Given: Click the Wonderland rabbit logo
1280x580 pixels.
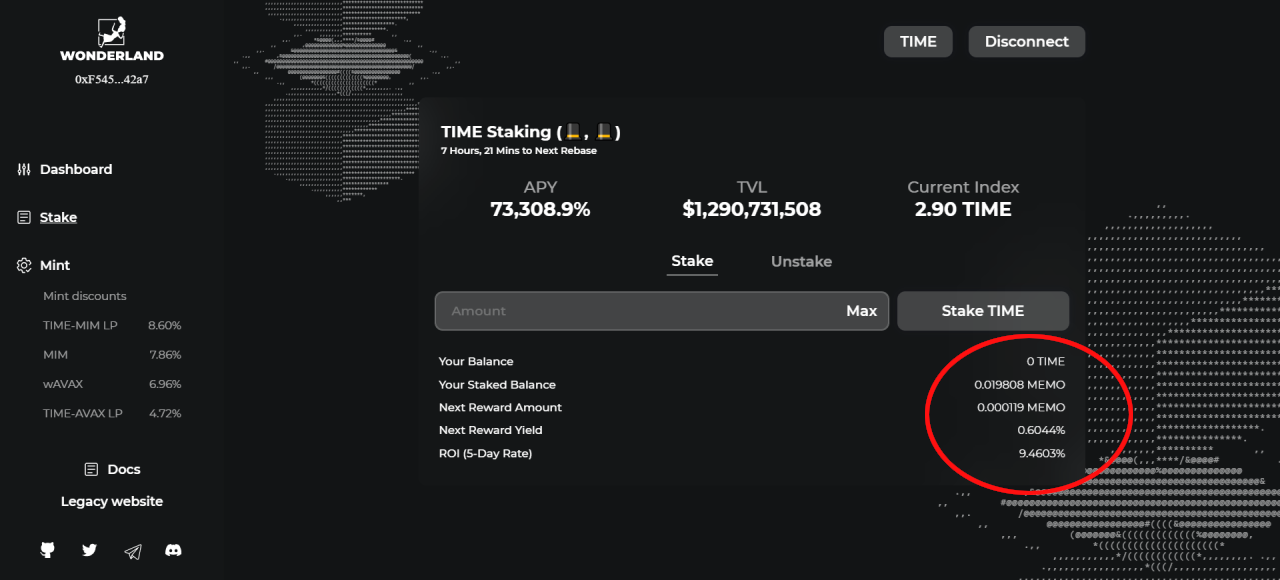Looking at the screenshot, I should (x=111, y=31).
